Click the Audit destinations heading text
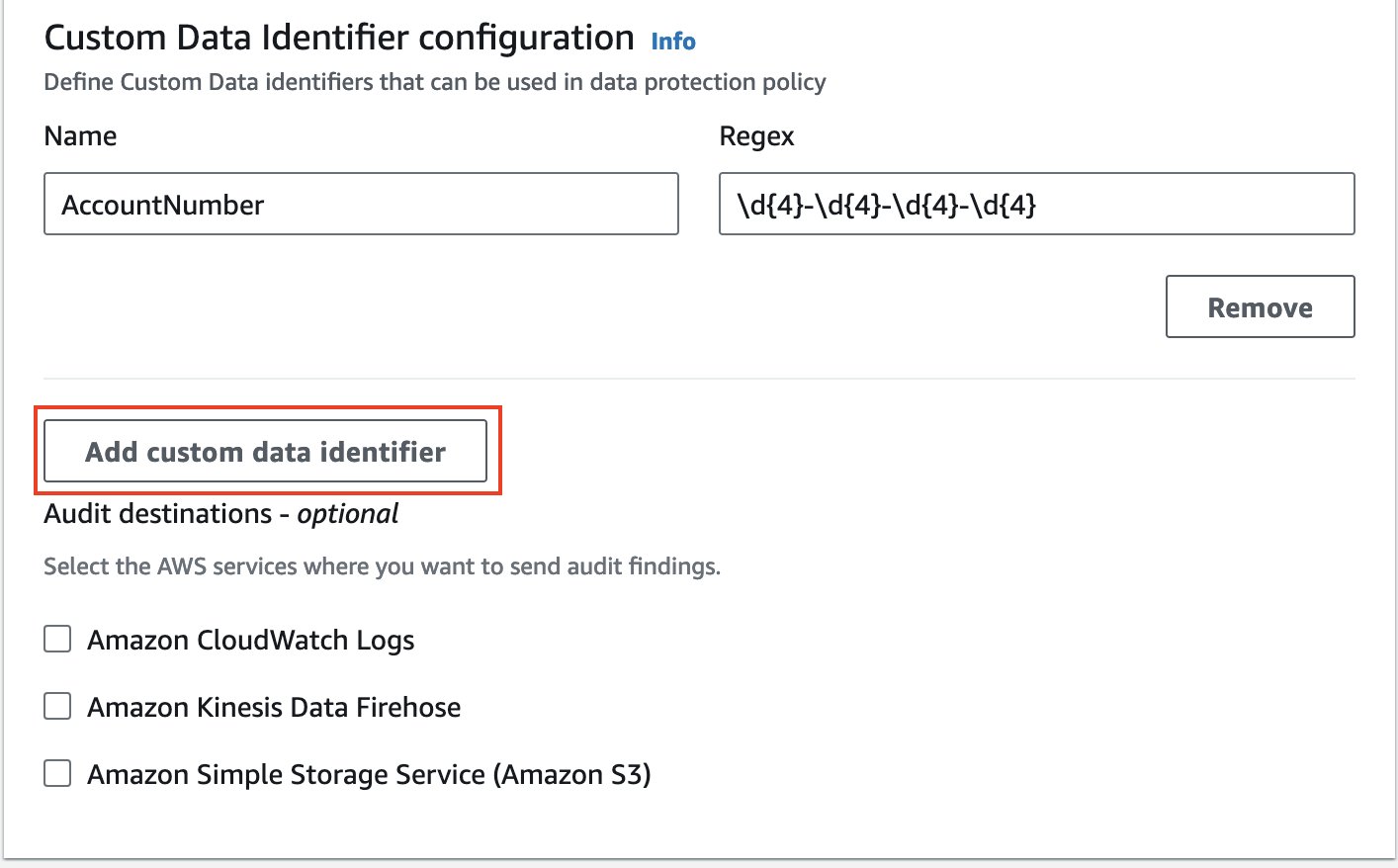 (x=158, y=514)
